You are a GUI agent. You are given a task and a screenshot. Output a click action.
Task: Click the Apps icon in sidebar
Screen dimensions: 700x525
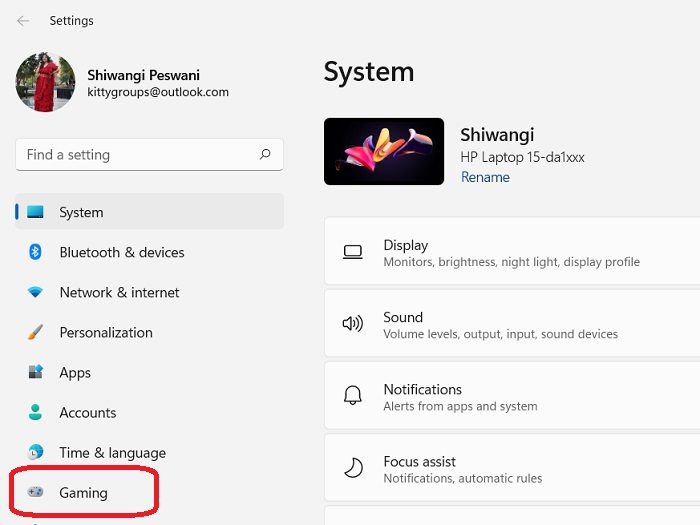[35, 372]
